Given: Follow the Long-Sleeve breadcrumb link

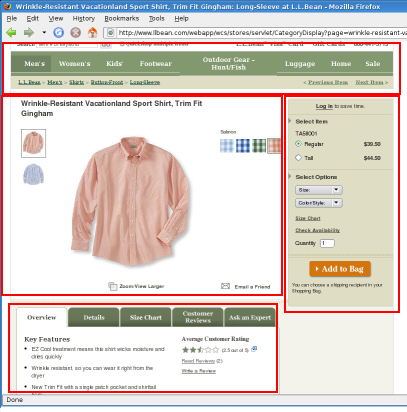Looking at the screenshot, I should pos(145,82).
